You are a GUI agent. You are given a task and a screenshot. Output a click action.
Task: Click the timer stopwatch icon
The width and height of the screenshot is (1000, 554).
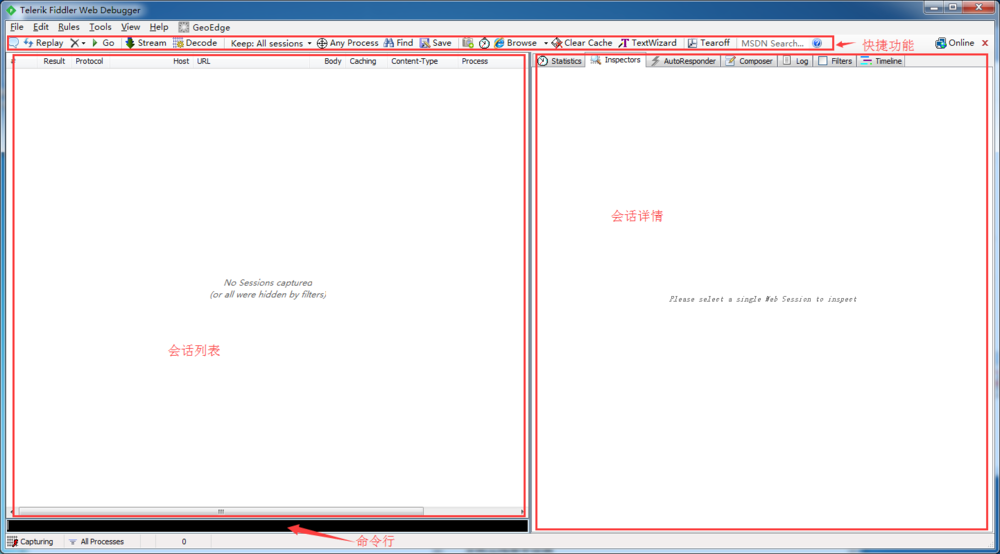click(484, 43)
